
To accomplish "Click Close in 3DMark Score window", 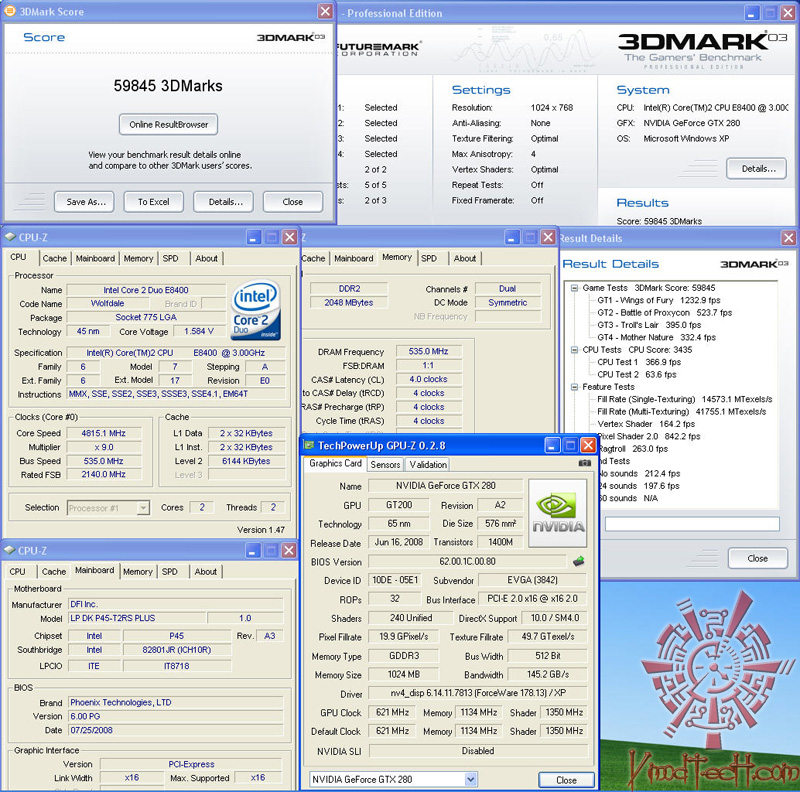I will (x=293, y=202).
